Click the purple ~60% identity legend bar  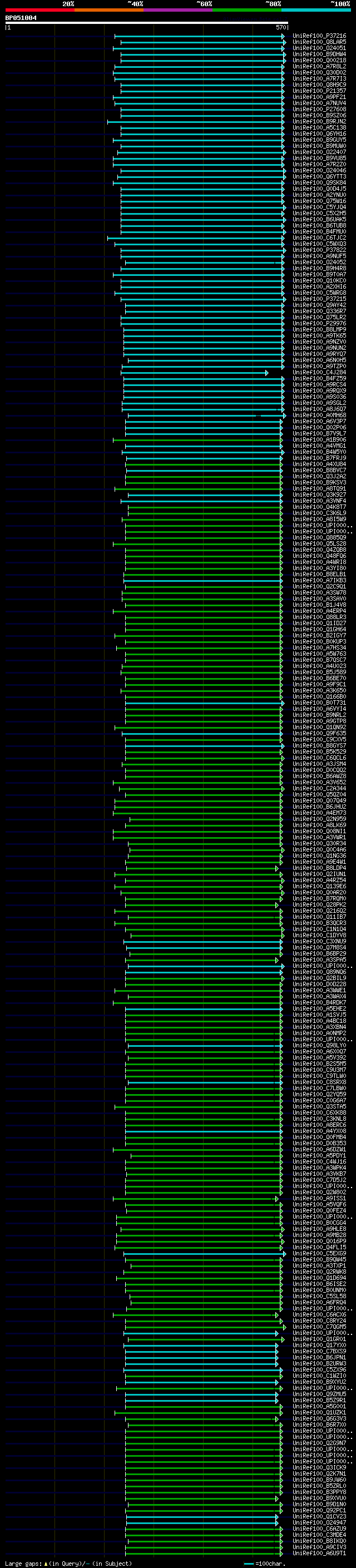pos(179,10)
